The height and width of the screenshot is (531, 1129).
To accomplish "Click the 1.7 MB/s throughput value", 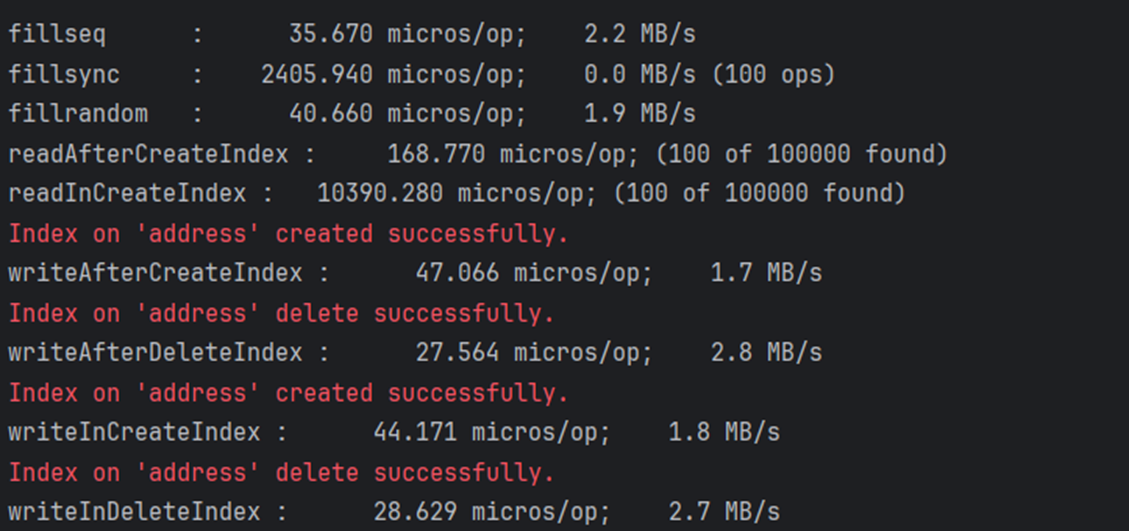I will click(766, 274).
